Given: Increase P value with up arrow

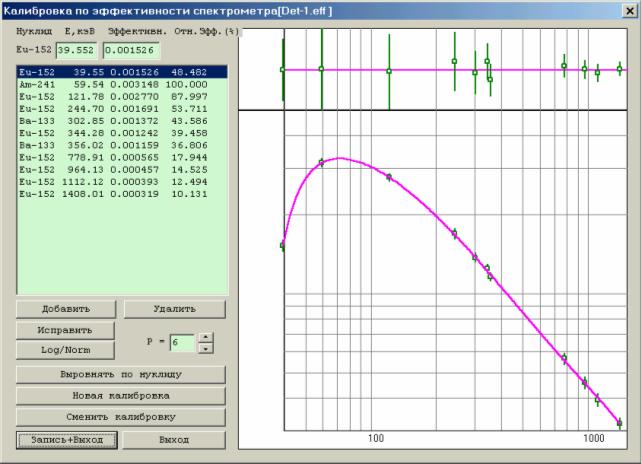Looking at the screenshot, I should coord(205,337).
